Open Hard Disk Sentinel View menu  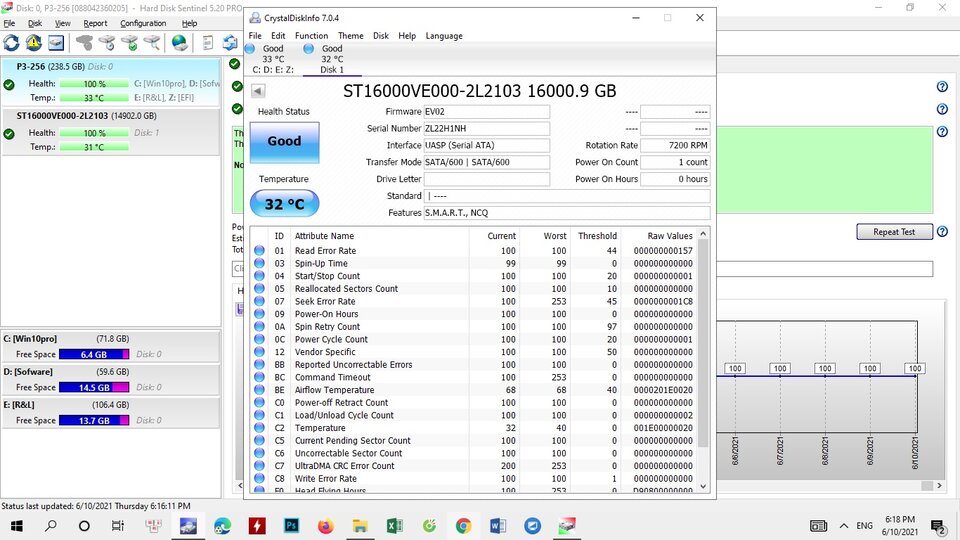(62, 23)
